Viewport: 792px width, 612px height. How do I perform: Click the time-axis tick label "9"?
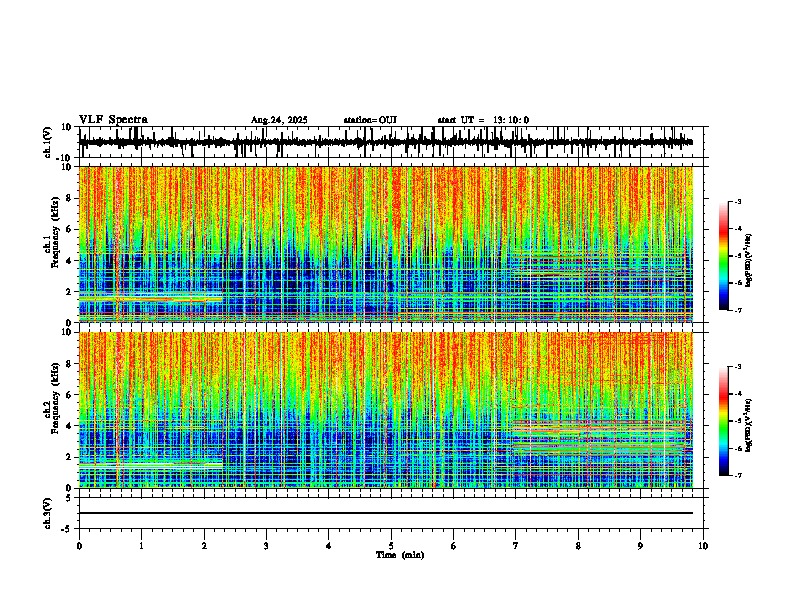coord(640,546)
